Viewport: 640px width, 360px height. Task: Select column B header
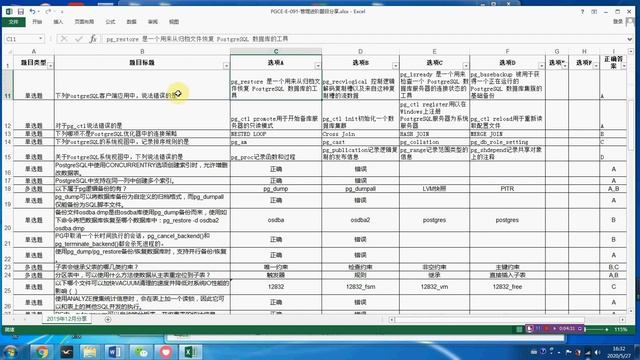[142, 51]
